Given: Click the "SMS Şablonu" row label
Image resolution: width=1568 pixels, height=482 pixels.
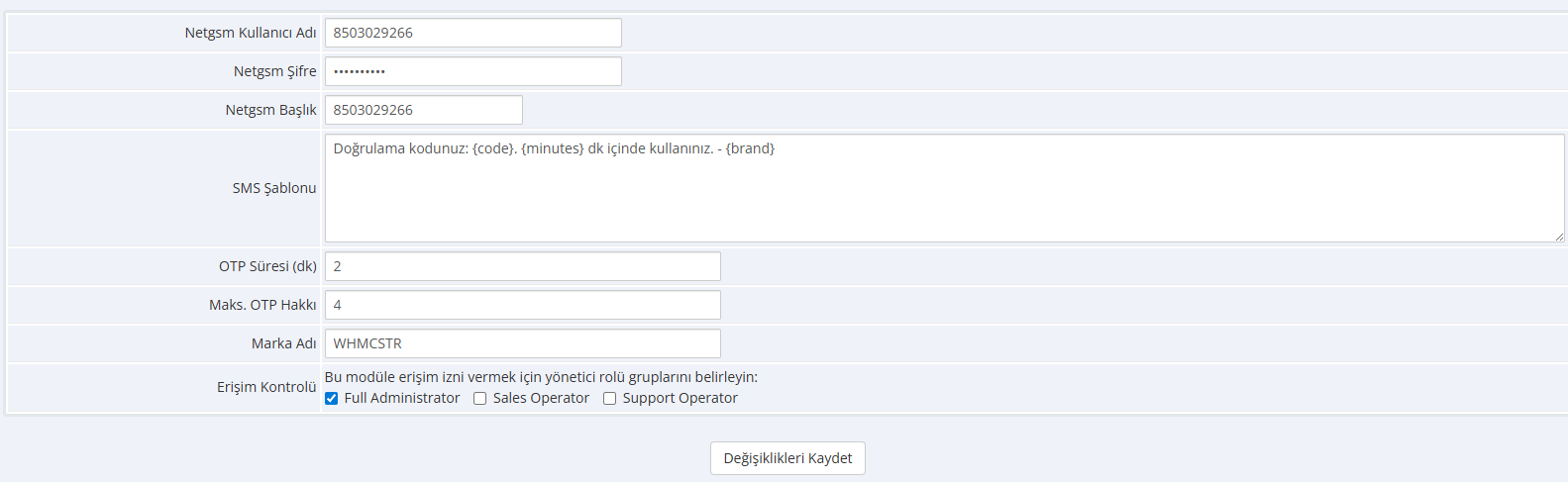Looking at the screenshot, I should [x=274, y=188].
